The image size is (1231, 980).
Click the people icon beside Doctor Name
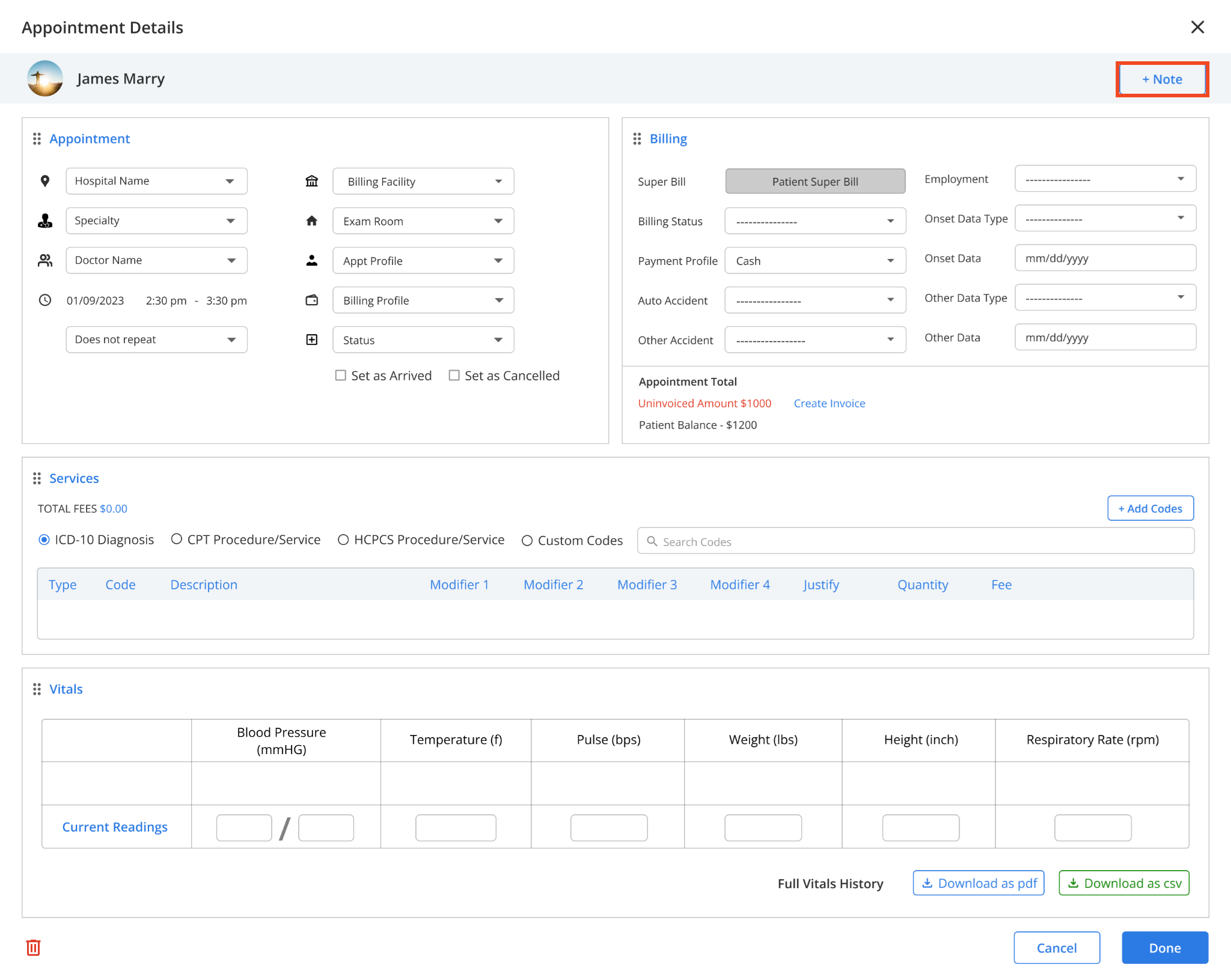[x=45, y=260]
